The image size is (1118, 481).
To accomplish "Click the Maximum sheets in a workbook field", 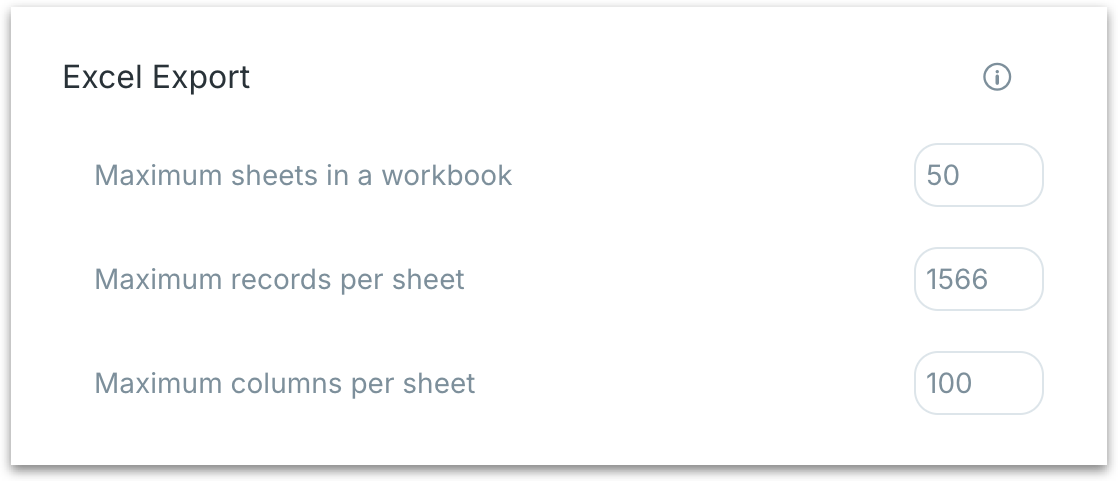I will (978, 175).
